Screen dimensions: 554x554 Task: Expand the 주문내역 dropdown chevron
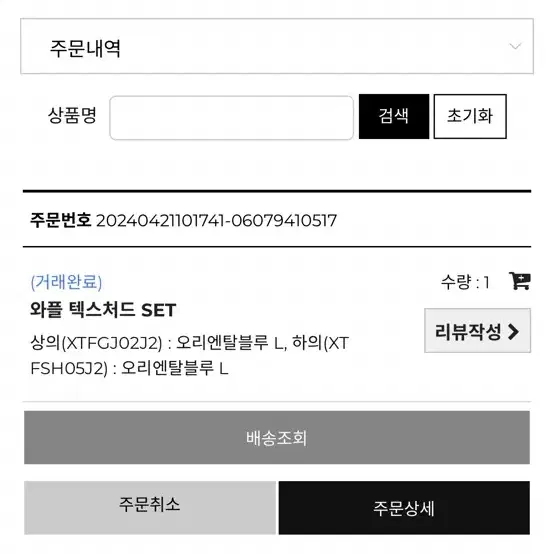click(x=515, y=46)
